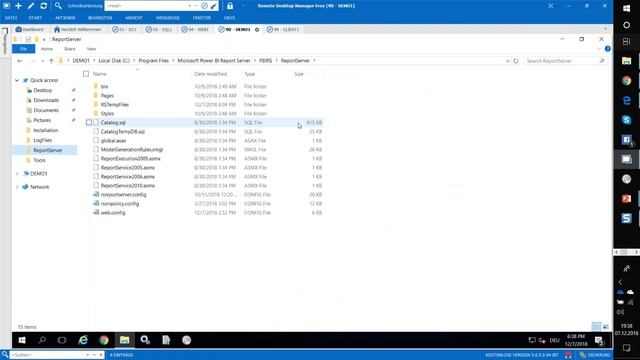Switch to the Herzlich Willkommen tab
The width and height of the screenshot is (640, 360).
point(78,29)
